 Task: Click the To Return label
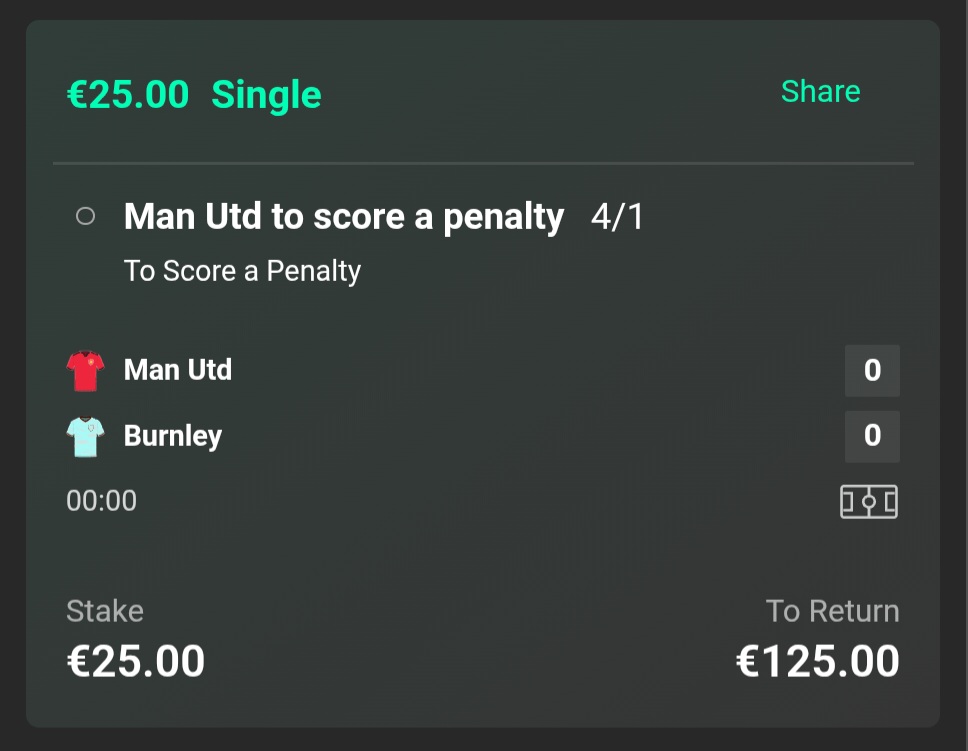832,611
